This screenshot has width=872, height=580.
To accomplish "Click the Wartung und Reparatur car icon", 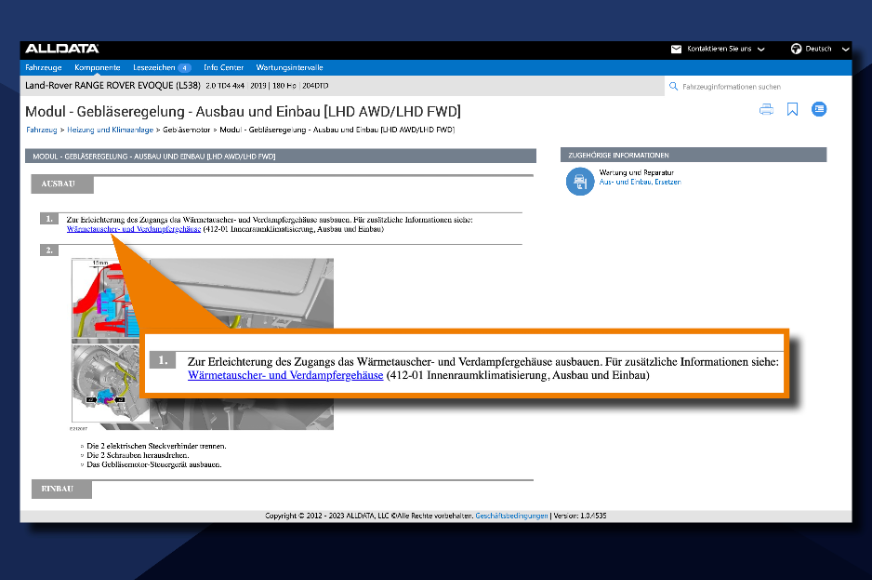I will (580, 181).
